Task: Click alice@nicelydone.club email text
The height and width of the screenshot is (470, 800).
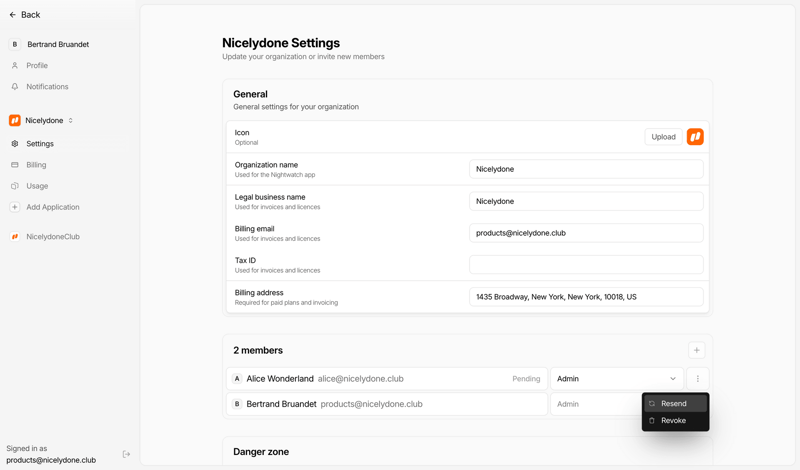Action: point(361,379)
